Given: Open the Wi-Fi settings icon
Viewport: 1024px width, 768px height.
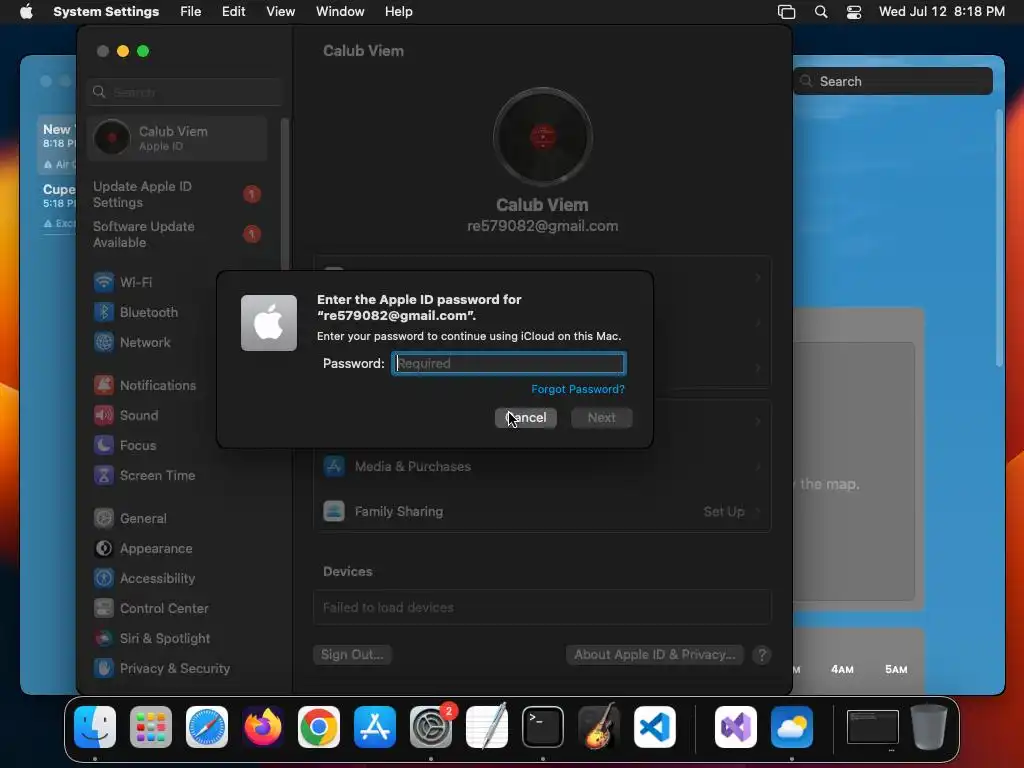Looking at the screenshot, I should [x=103, y=282].
